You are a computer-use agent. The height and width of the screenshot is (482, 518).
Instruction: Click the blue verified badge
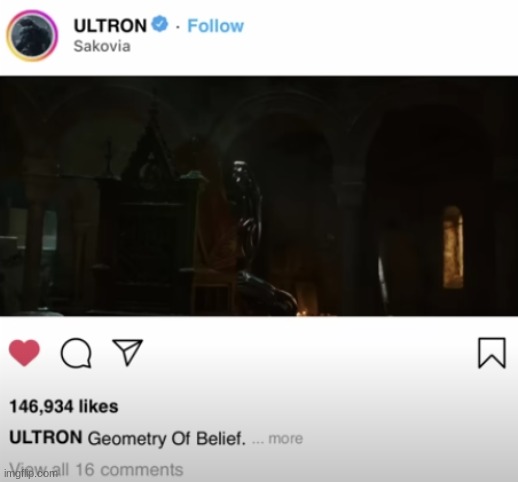(160, 24)
